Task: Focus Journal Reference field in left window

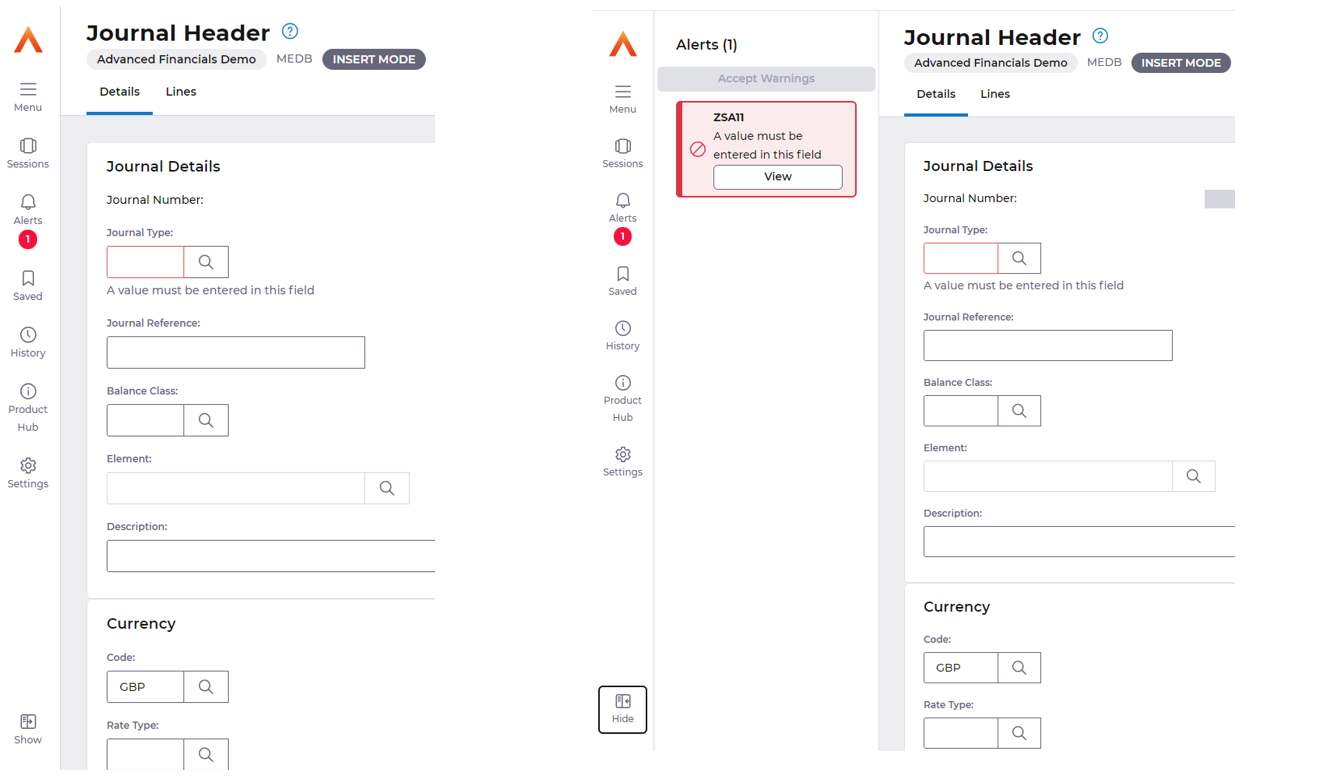Action: pyautogui.click(x=236, y=352)
